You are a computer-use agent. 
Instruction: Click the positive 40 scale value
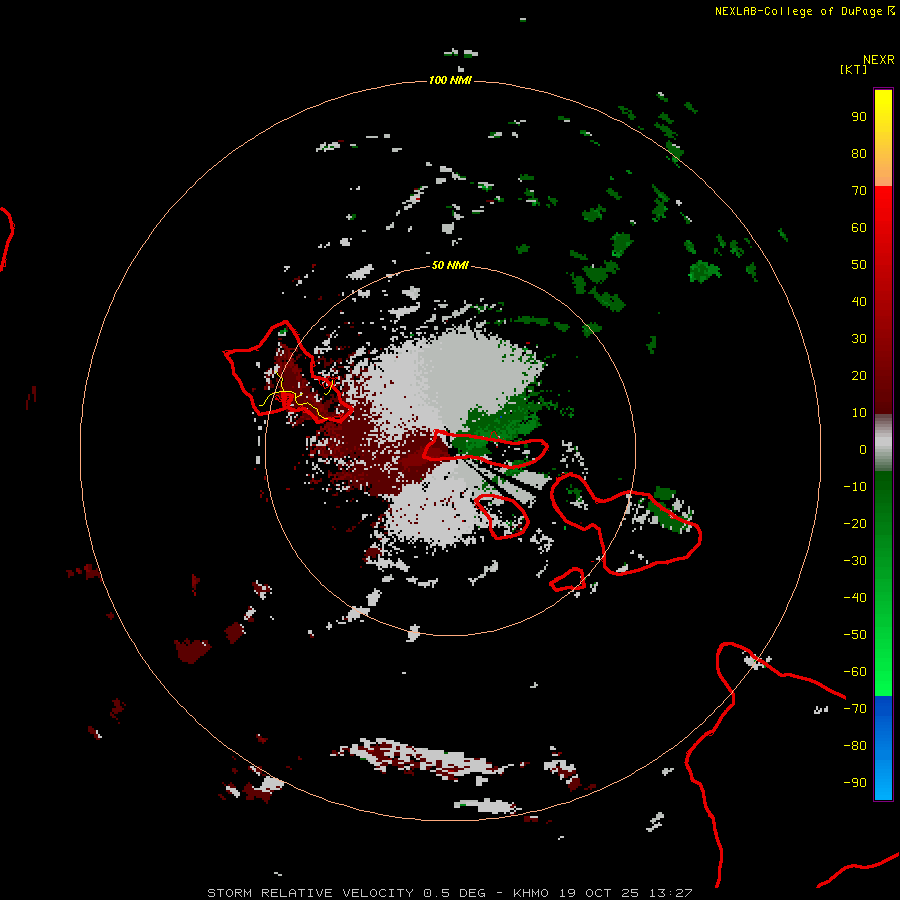[x=859, y=301]
